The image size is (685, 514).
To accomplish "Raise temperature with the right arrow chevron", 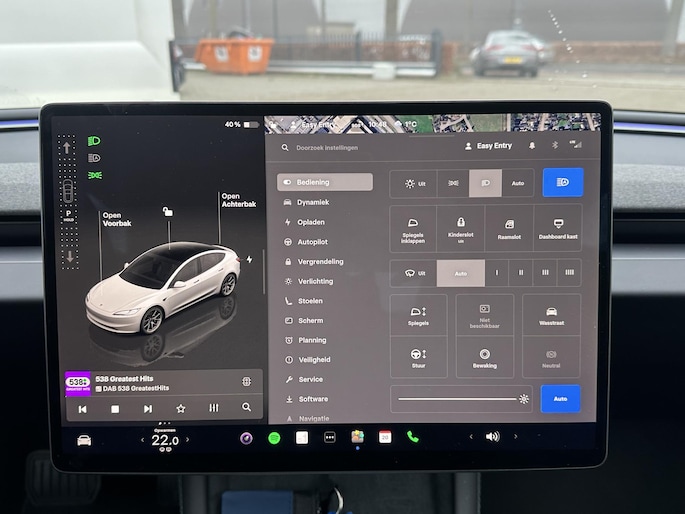I will pyautogui.click(x=187, y=440).
